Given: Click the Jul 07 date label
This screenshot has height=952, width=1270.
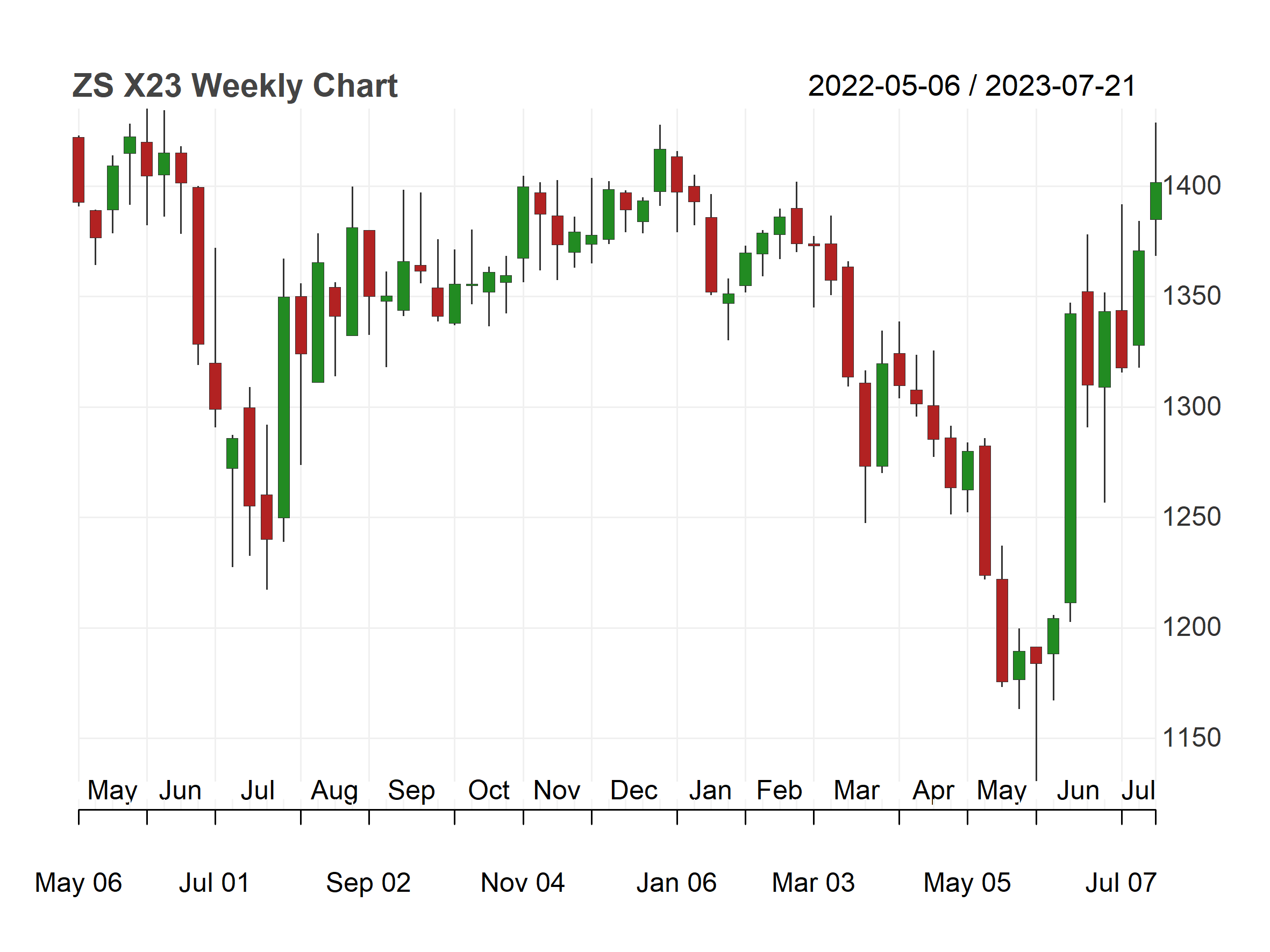Looking at the screenshot, I should coord(1121,883).
